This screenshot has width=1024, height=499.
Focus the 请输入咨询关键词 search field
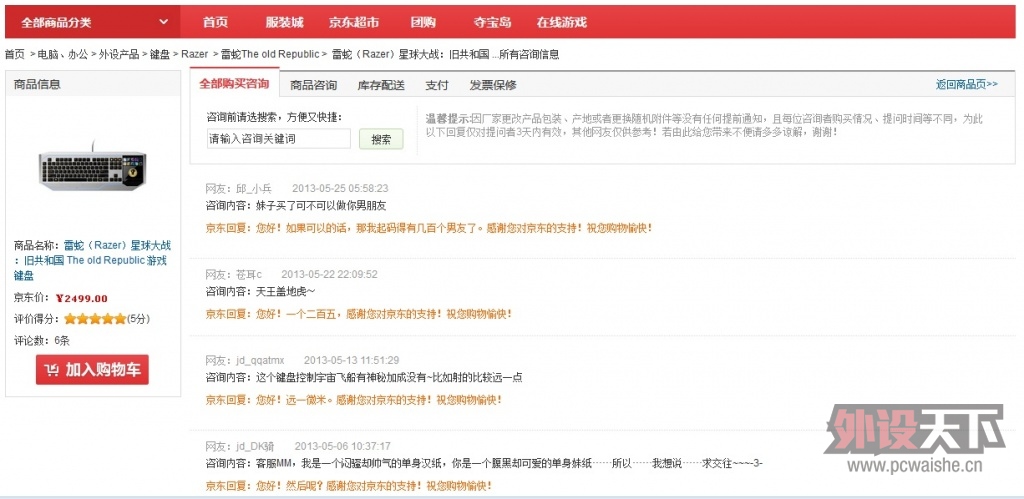[x=279, y=138]
